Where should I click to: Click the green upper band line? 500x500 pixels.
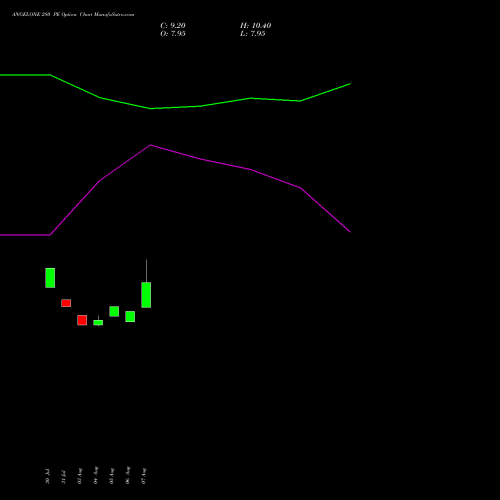click(x=200, y=106)
